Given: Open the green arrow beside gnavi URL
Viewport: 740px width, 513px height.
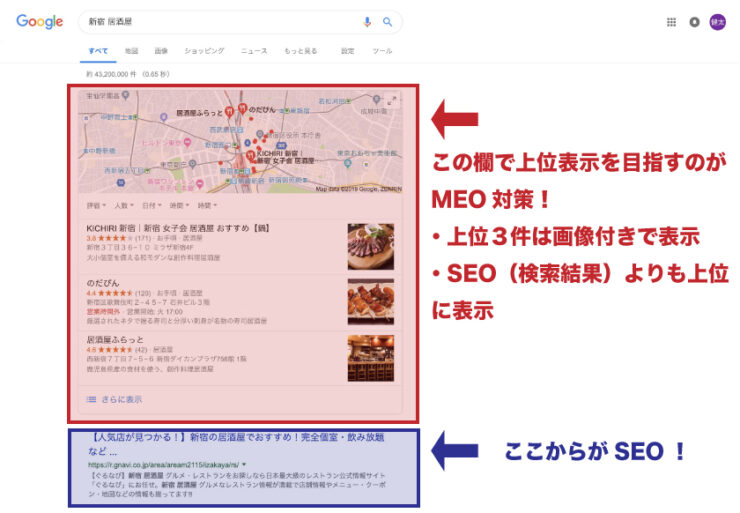Looking at the screenshot, I should [x=244, y=464].
